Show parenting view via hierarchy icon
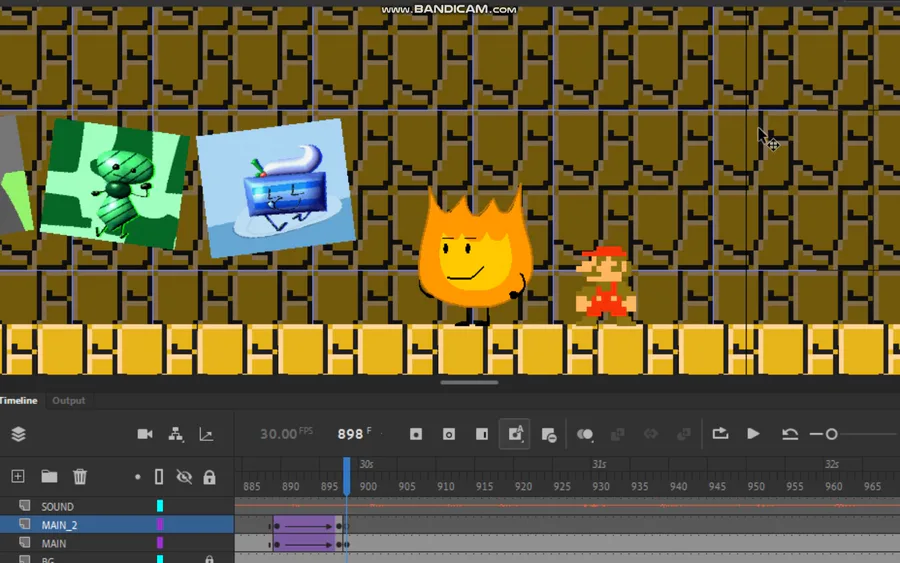900x563 pixels. [x=176, y=434]
